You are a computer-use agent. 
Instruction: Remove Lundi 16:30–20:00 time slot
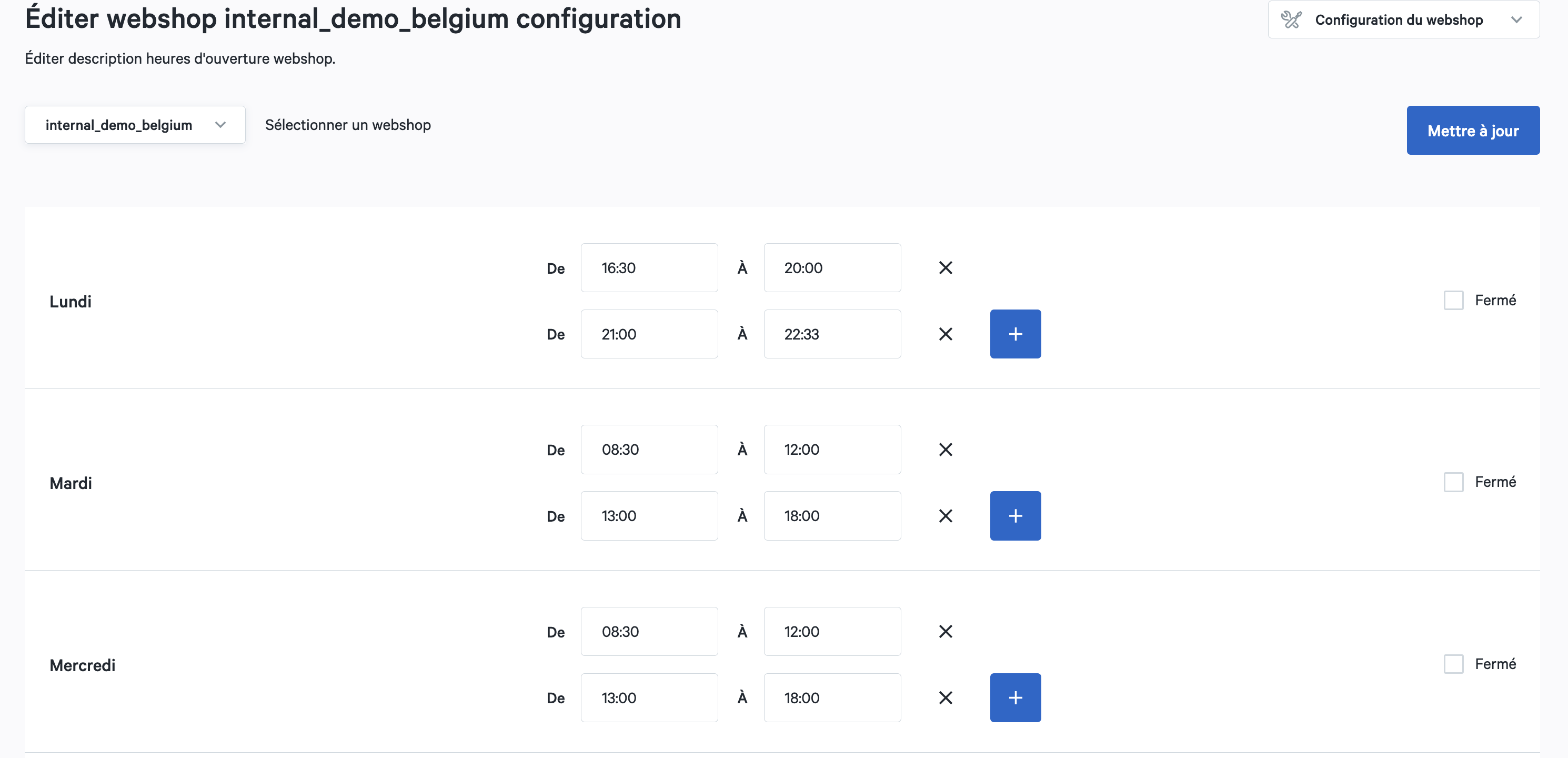point(946,268)
